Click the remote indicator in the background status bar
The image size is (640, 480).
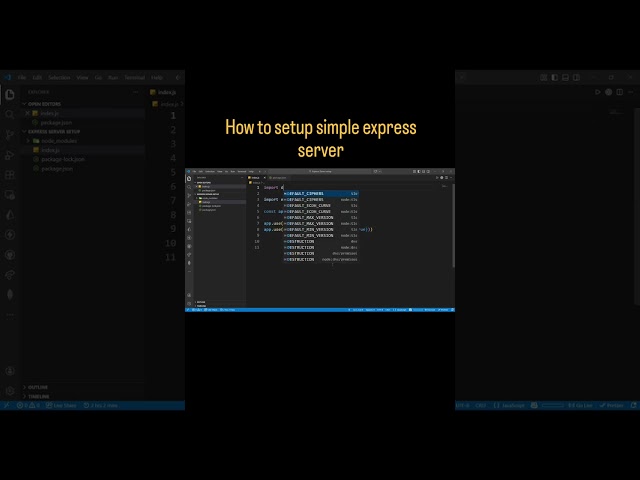click(x=7, y=405)
